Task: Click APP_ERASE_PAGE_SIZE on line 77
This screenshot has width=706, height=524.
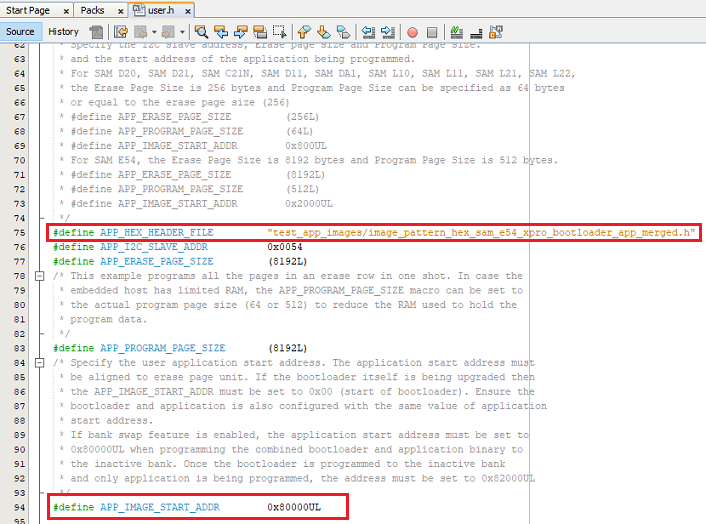Action: click(157, 262)
